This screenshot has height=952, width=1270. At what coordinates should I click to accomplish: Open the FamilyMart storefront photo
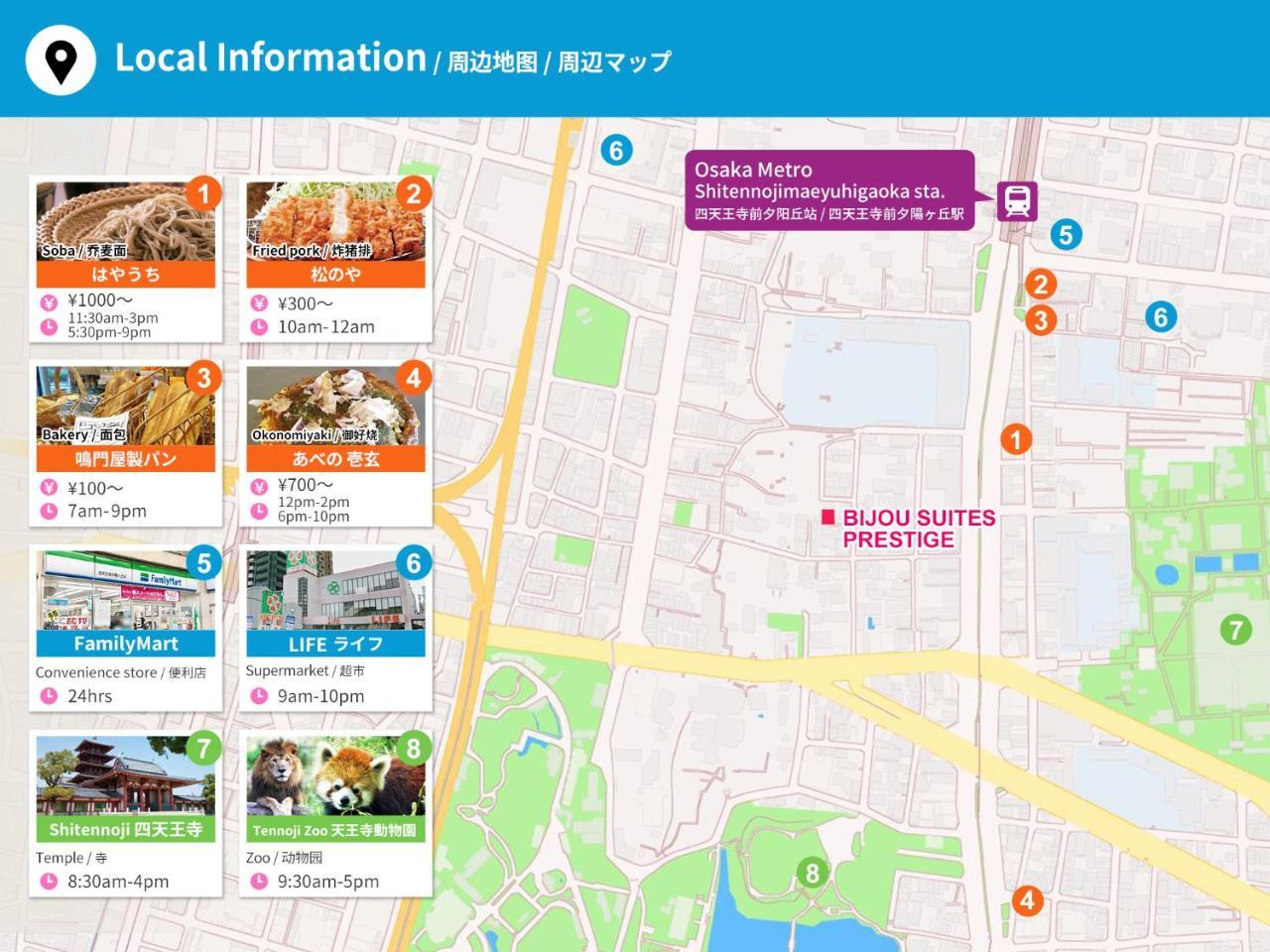pos(126,591)
